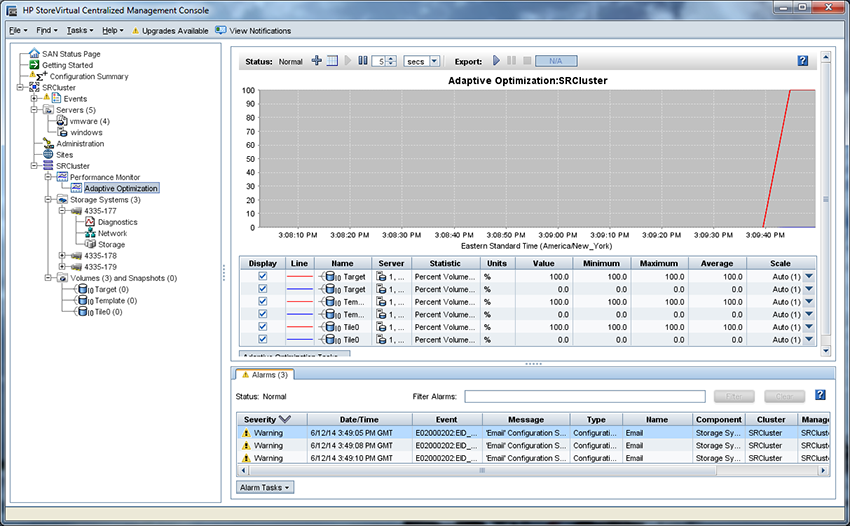Select the vmware (4) servers node
Image resolution: width=850 pixels, height=526 pixels.
coord(89,121)
